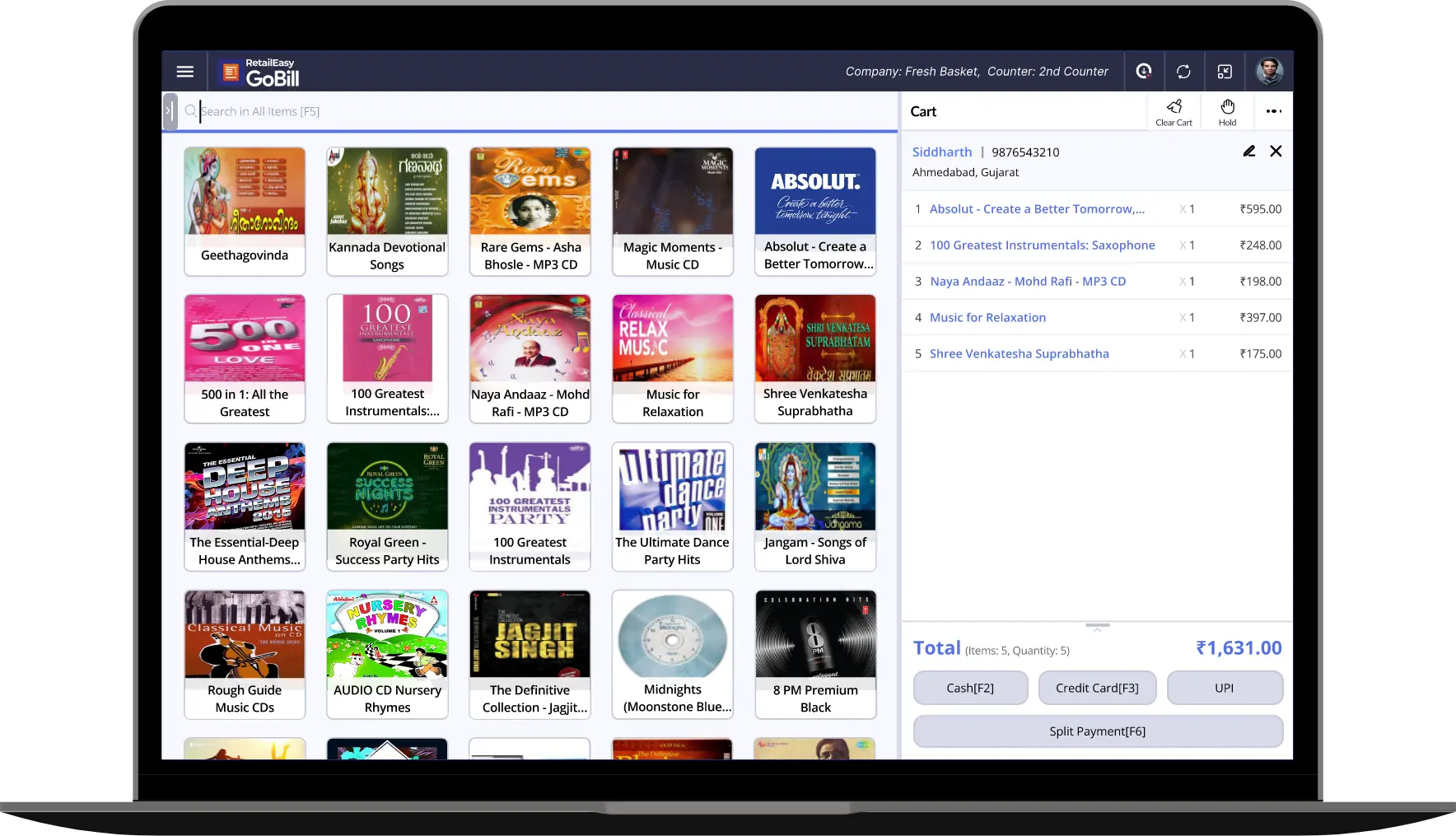Expand the left side panel handle

click(170, 111)
